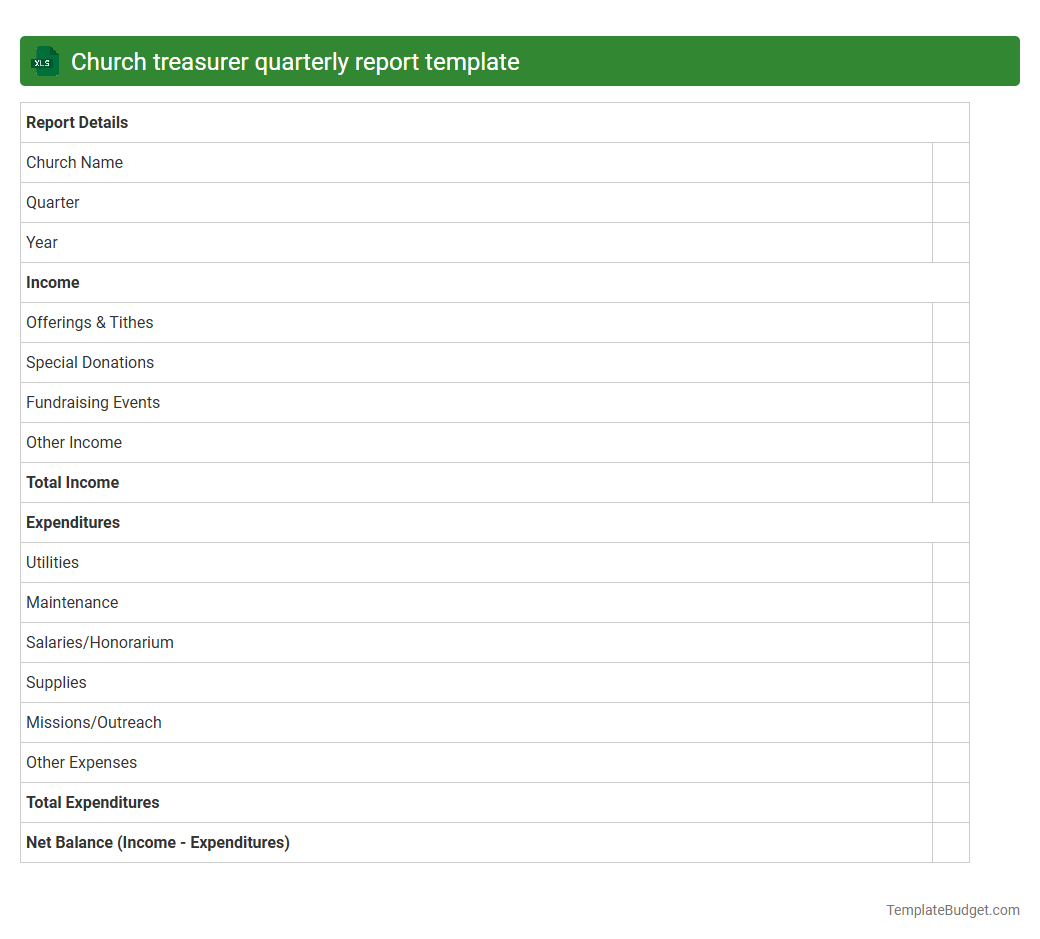
Task: Click the XLS file icon
Action: (44, 61)
